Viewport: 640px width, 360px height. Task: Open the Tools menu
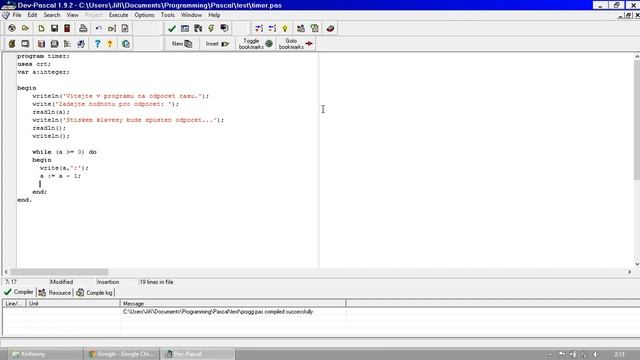click(x=167, y=15)
